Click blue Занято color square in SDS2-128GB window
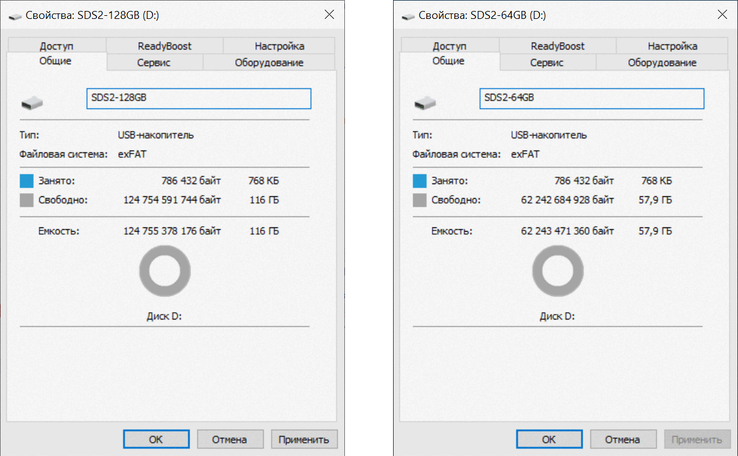 (x=26, y=181)
